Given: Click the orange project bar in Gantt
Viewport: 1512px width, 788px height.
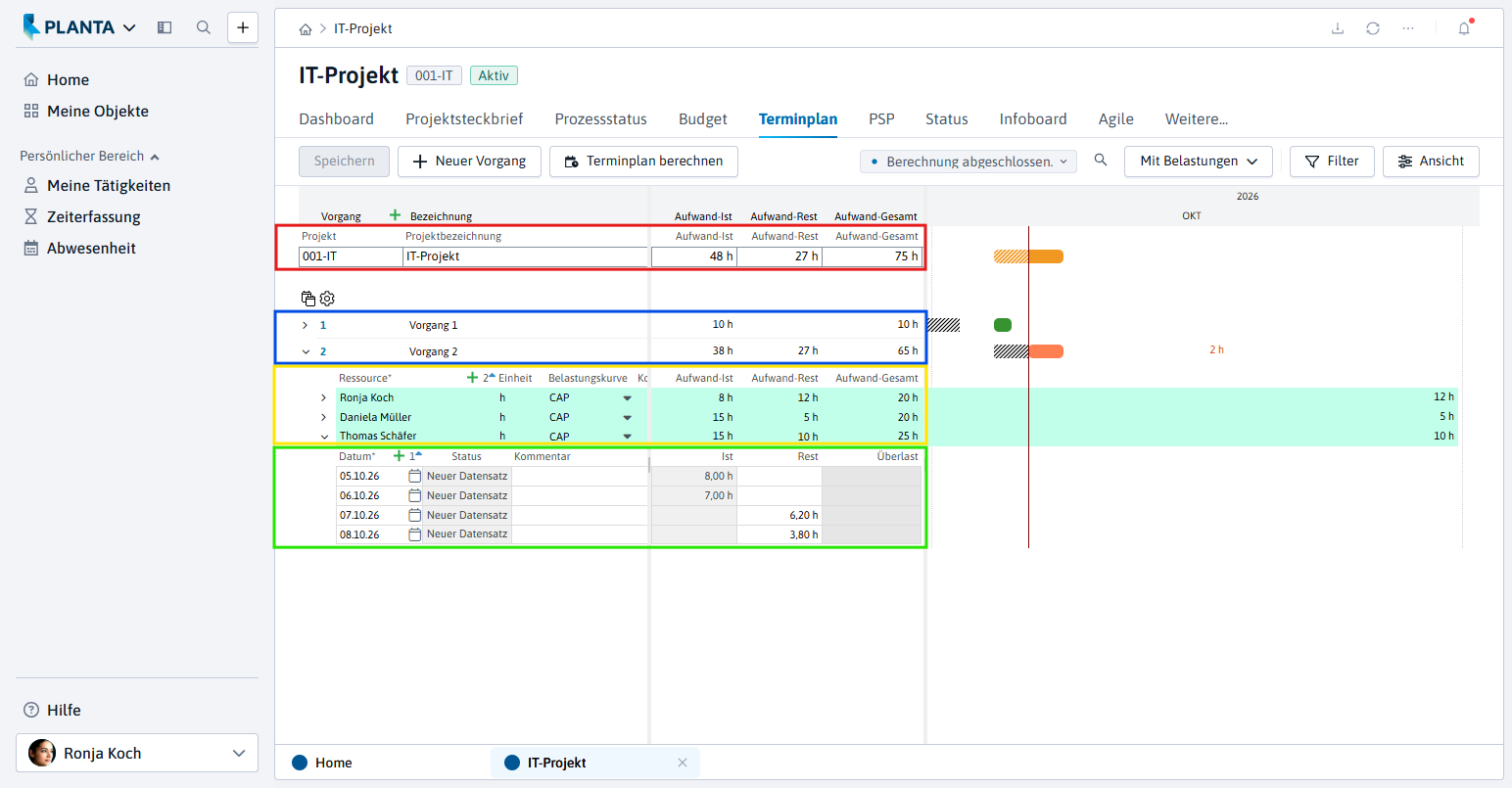Looking at the screenshot, I should (x=1028, y=256).
